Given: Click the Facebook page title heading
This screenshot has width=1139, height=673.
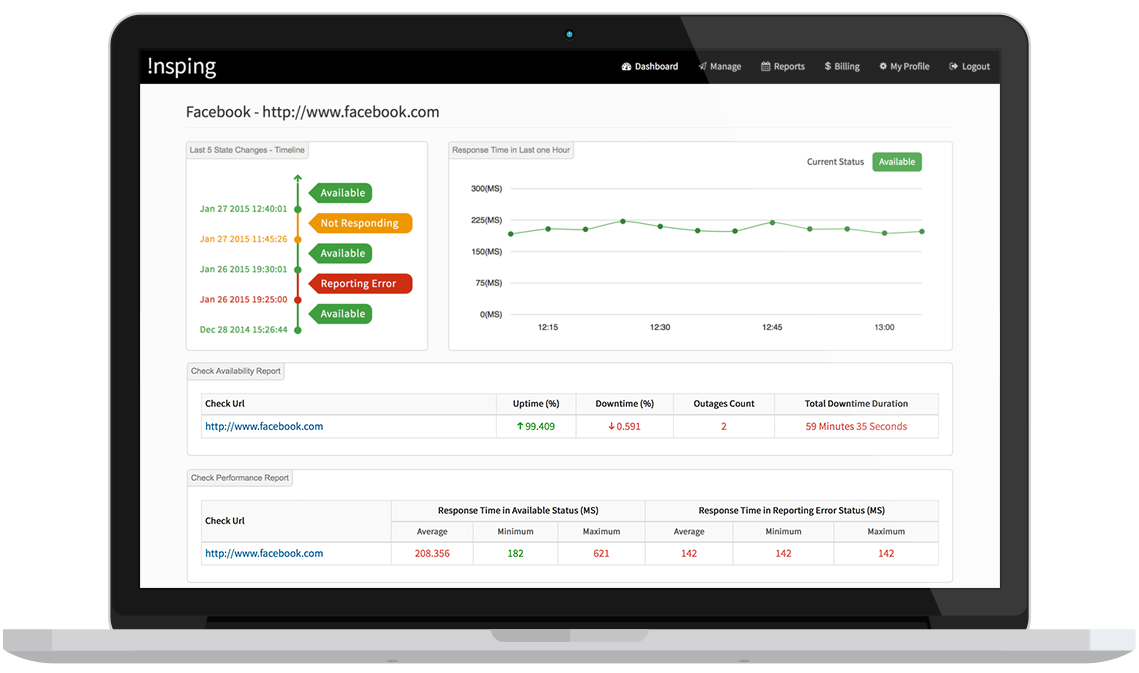Looking at the screenshot, I should (x=312, y=112).
